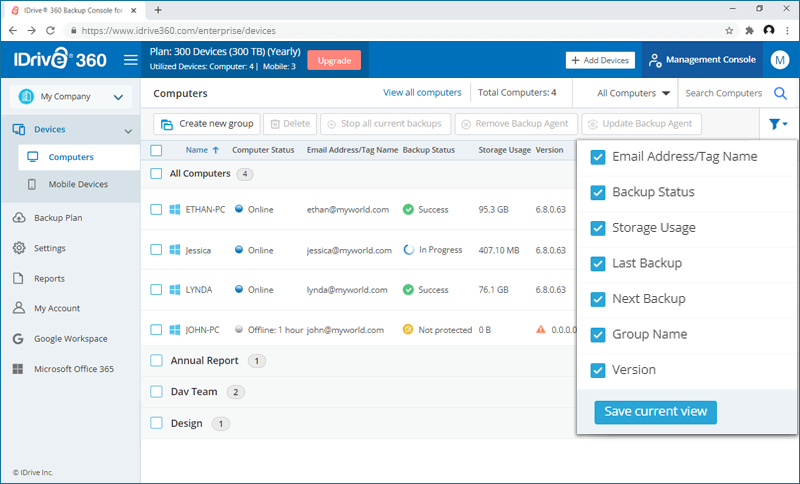
Task: Select Jessica row checkbox
Action: [156, 250]
